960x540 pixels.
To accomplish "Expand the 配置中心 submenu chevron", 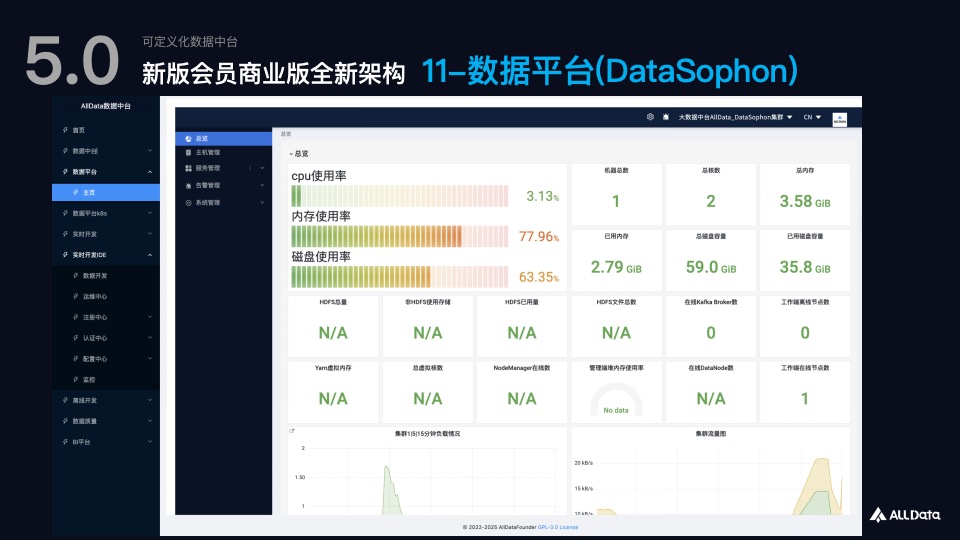I will coord(150,359).
